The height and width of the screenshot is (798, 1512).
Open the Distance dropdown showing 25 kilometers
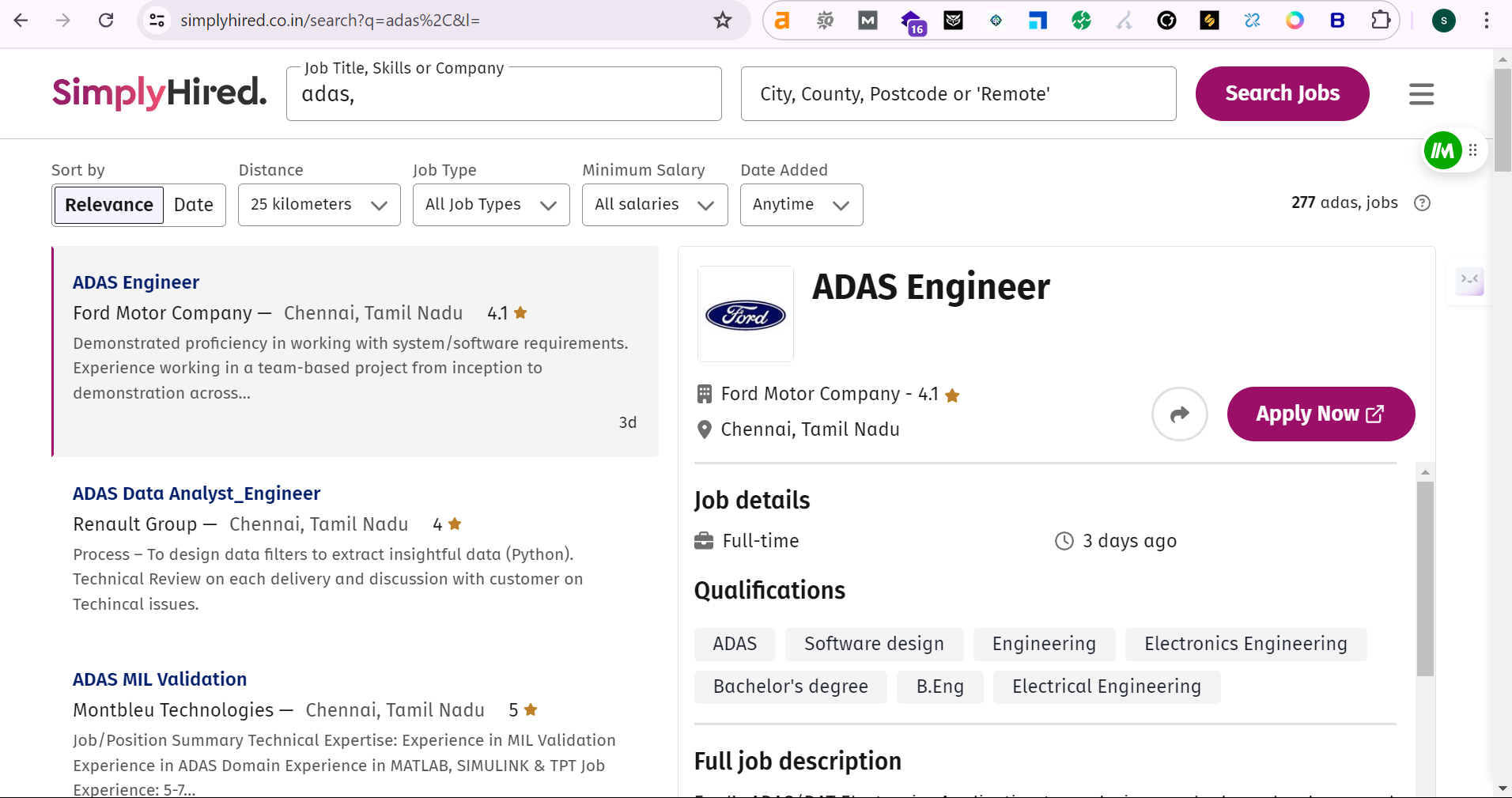coord(318,205)
